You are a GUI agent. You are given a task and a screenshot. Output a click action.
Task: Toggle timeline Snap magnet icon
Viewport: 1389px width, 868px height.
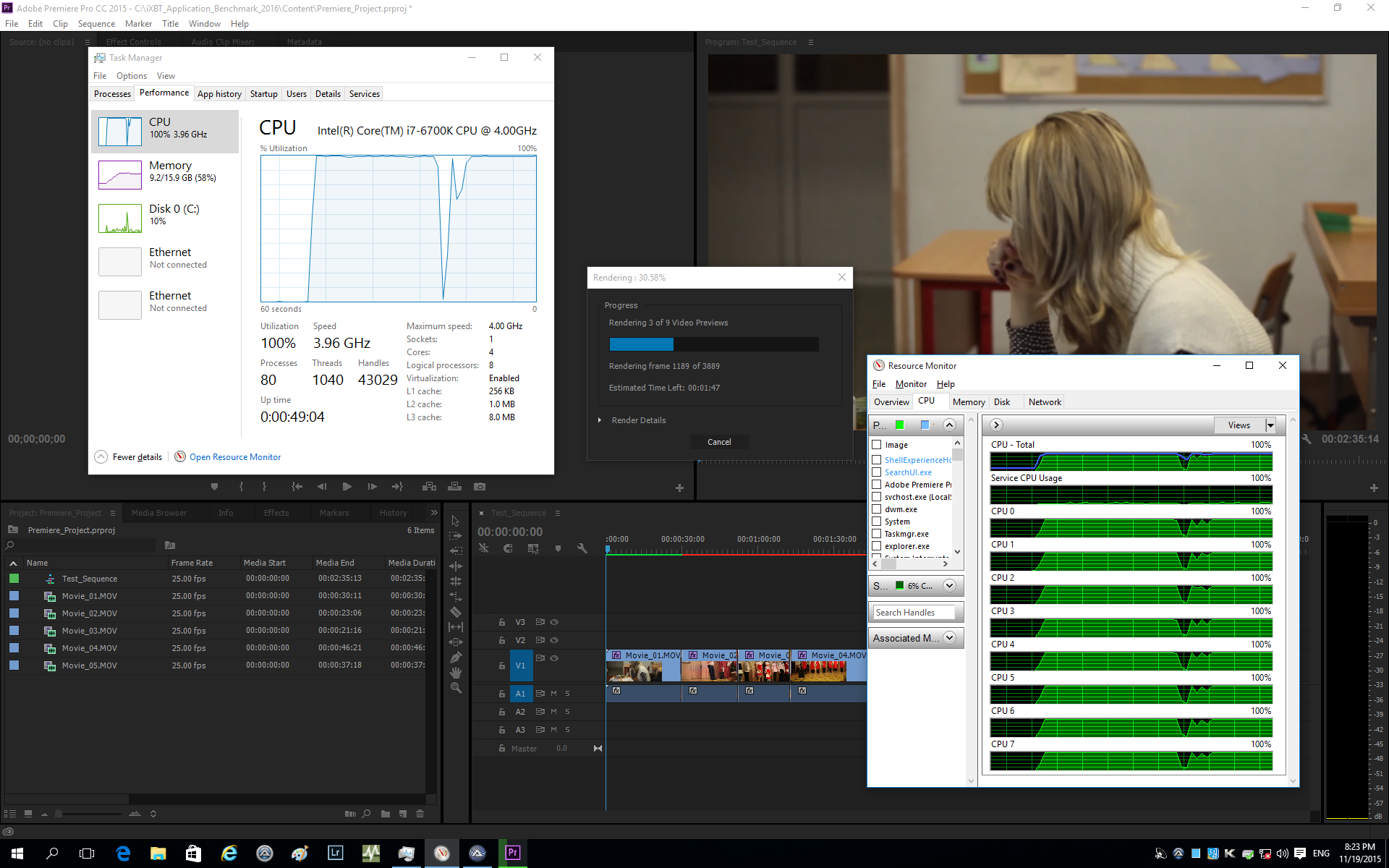click(508, 549)
